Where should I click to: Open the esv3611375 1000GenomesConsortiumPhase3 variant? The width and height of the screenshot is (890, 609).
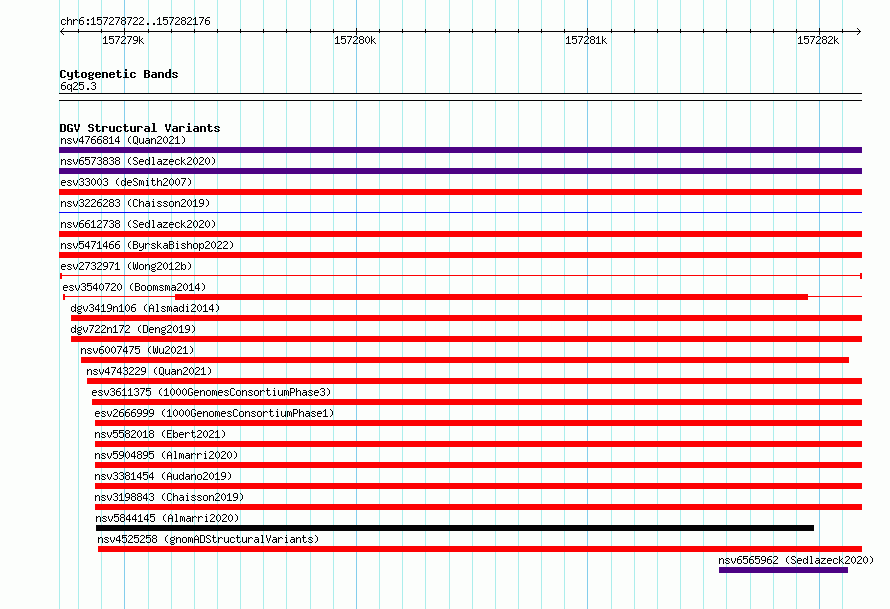click(477, 402)
